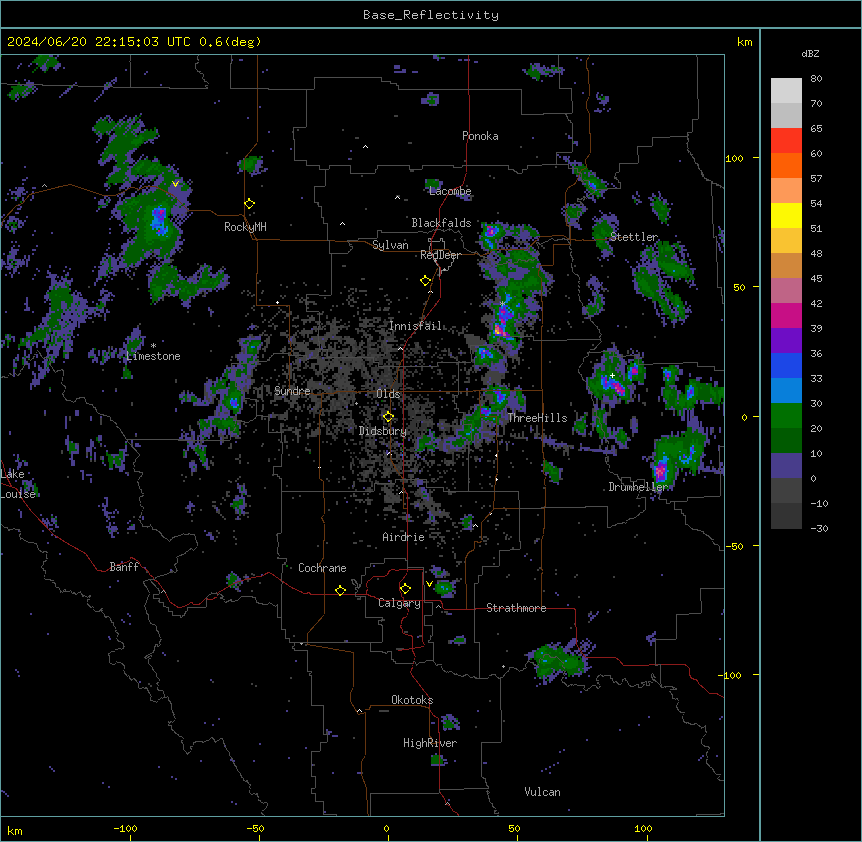The width and height of the screenshot is (862, 842).
Task: Click the Calgary city label
Action: [x=399, y=603]
